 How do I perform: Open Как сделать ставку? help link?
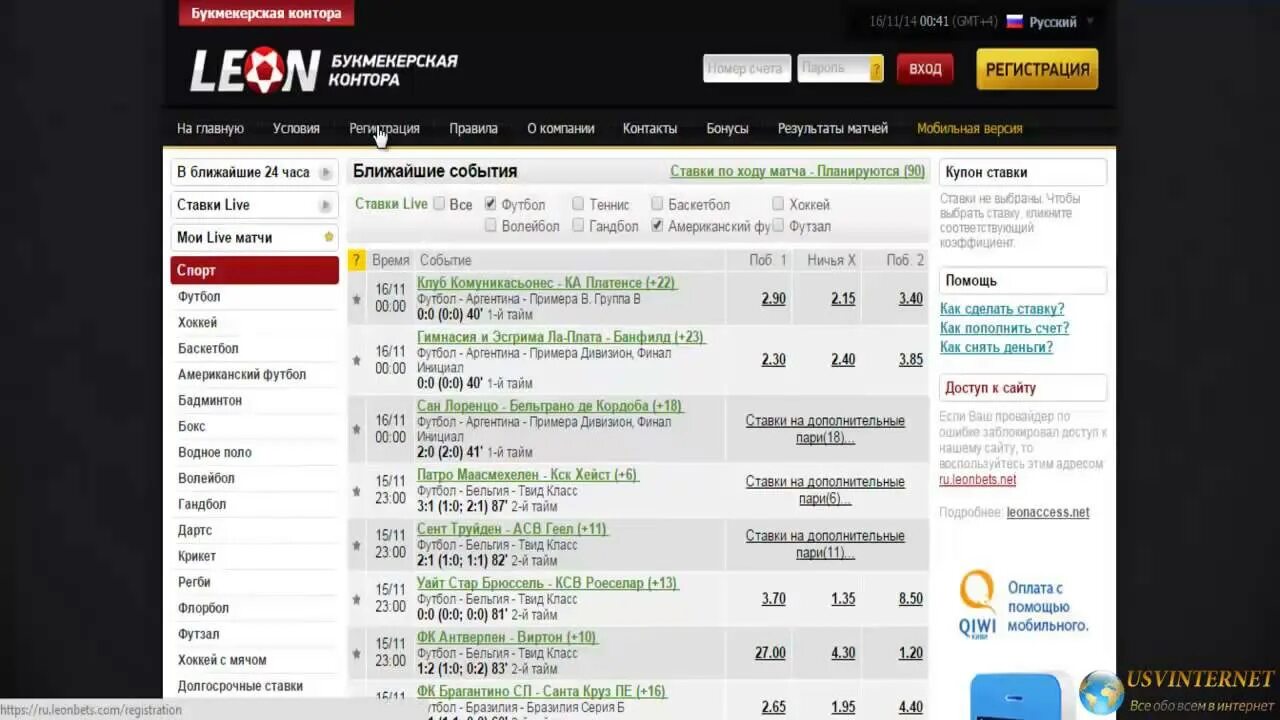(1002, 309)
